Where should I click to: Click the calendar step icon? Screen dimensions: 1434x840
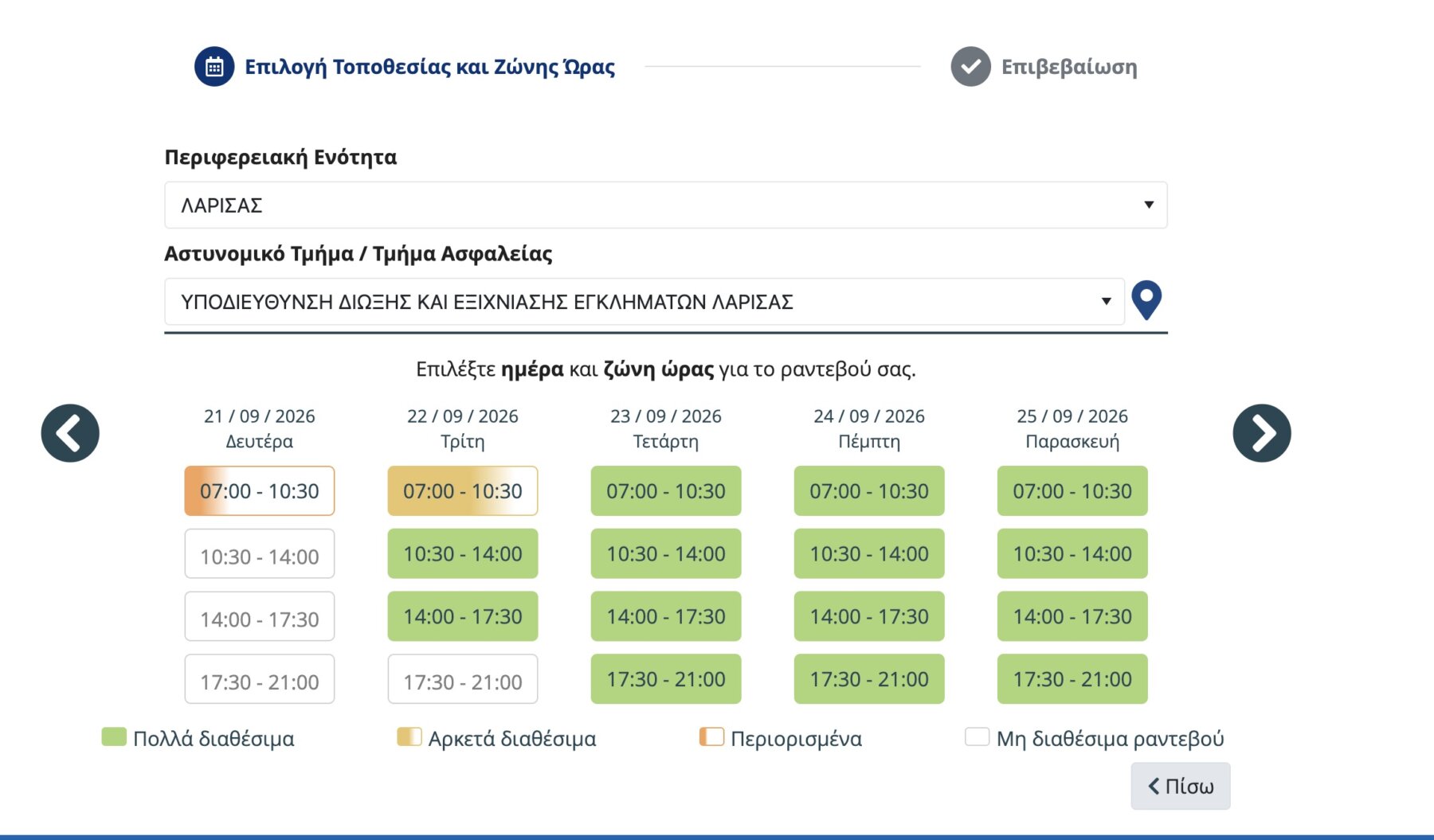214,67
